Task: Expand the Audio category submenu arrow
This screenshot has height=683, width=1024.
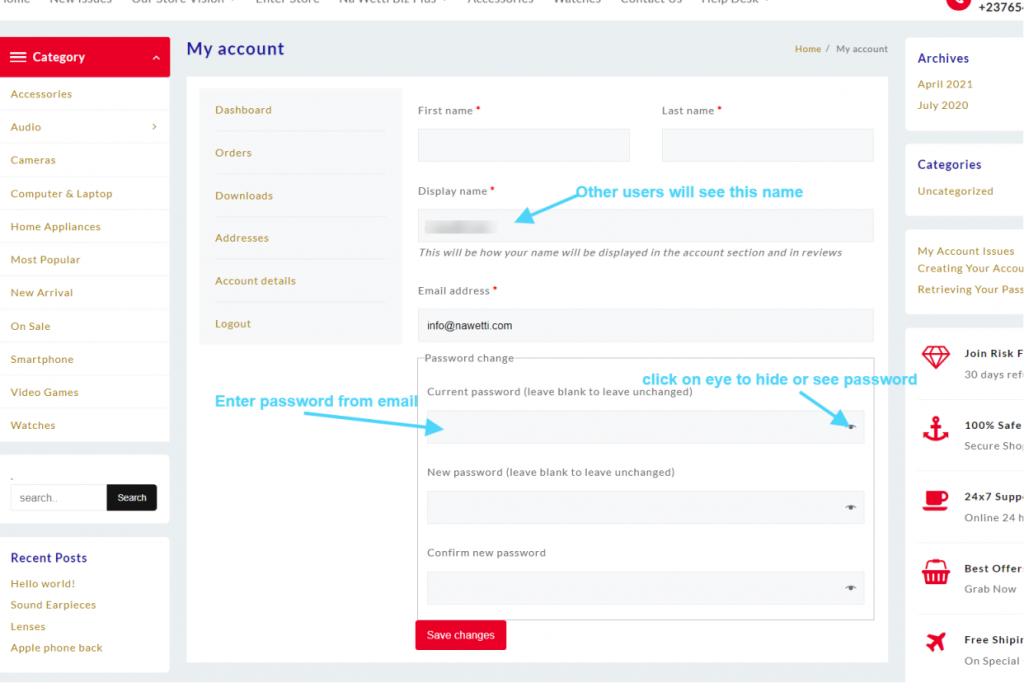Action: point(154,127)
